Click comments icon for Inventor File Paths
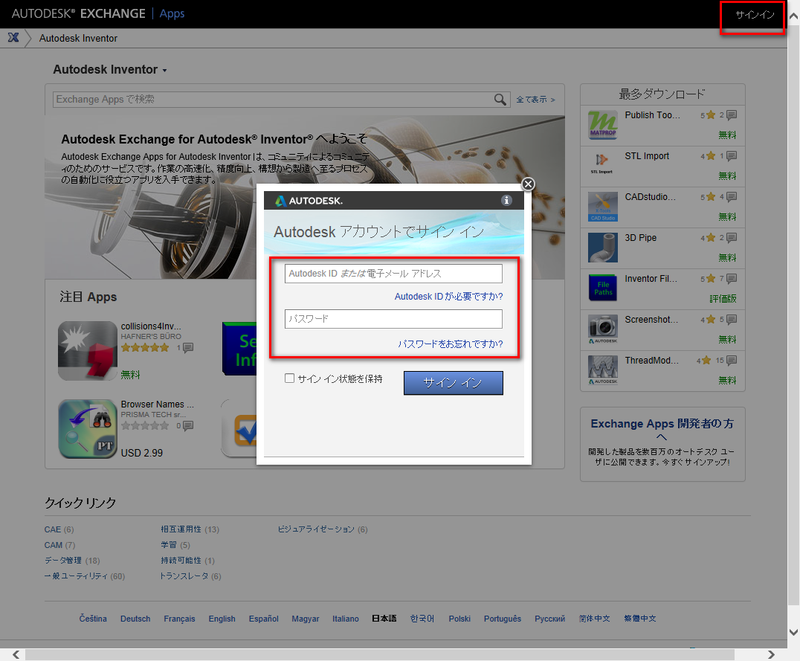This screenshot has height=661, width=800. pyautogui.click(x=731, y=278)
